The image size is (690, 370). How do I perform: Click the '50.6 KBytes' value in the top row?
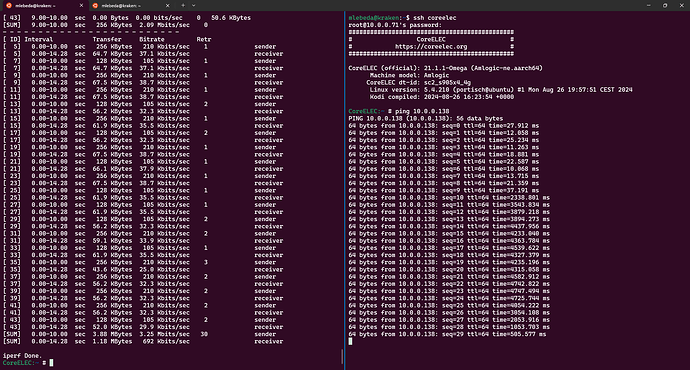(231, 18)
